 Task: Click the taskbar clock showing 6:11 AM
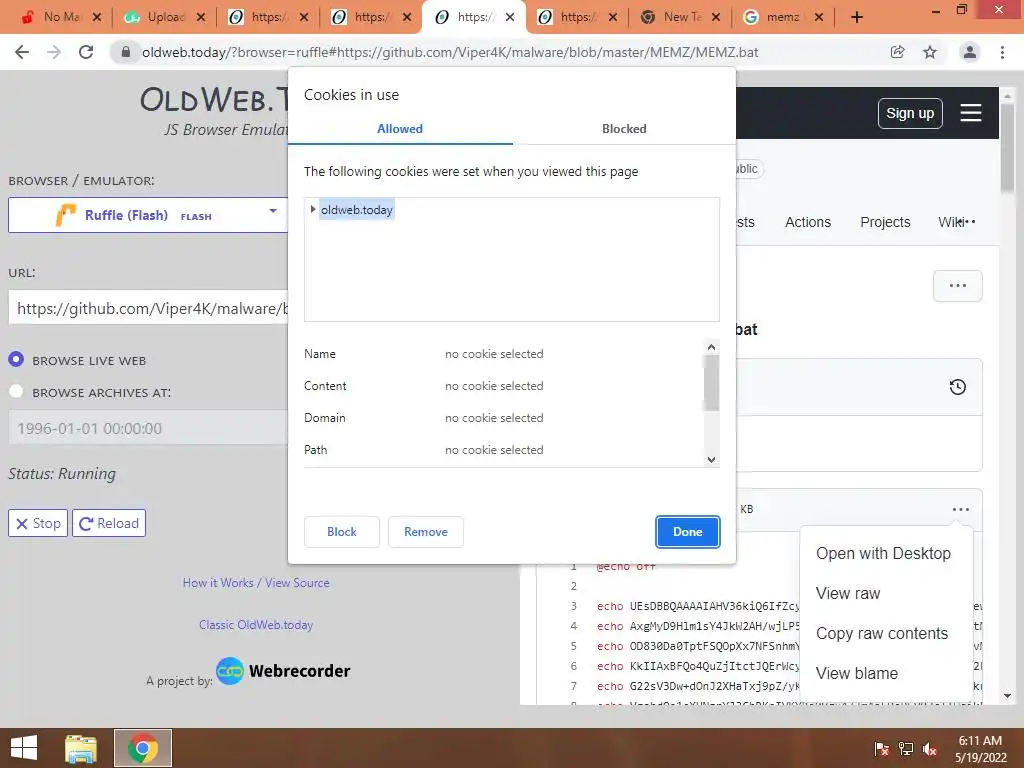click(980, 748)
